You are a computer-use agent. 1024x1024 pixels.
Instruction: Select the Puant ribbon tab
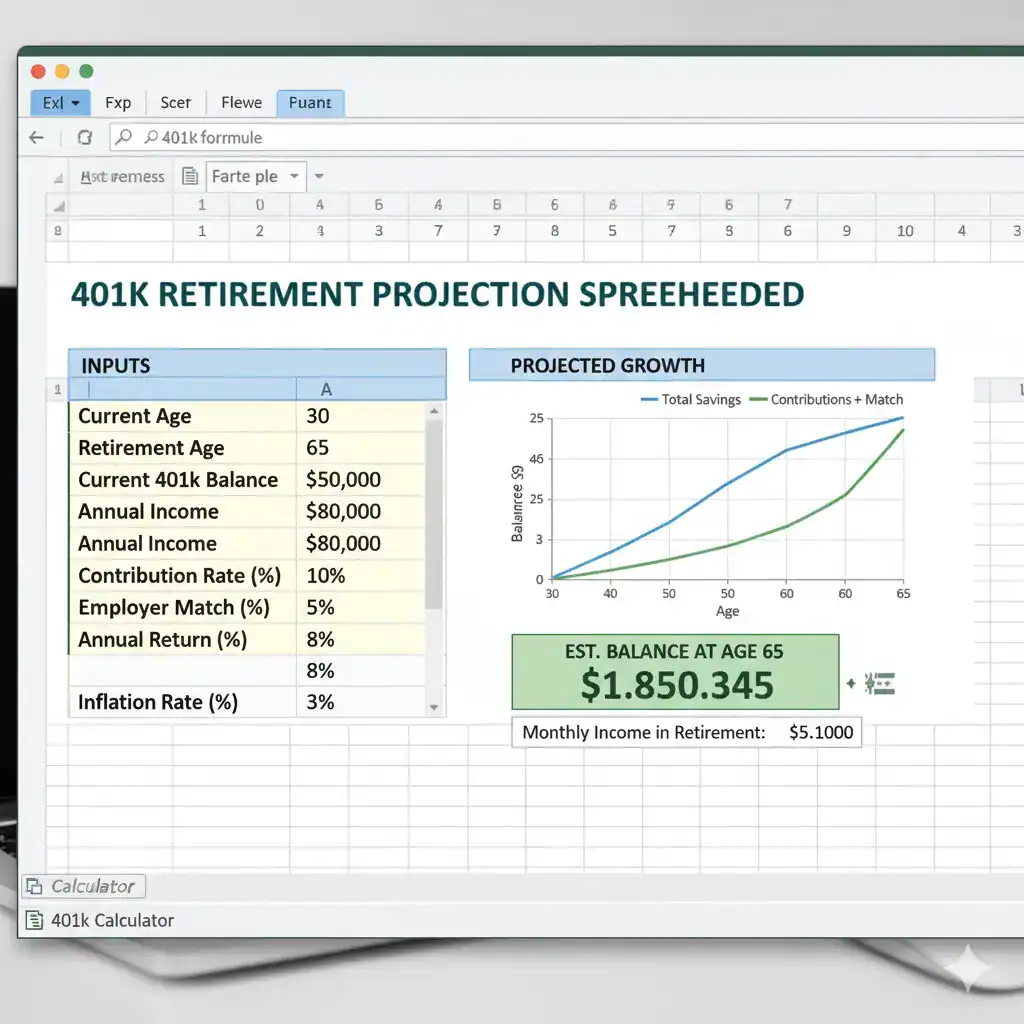309,102
